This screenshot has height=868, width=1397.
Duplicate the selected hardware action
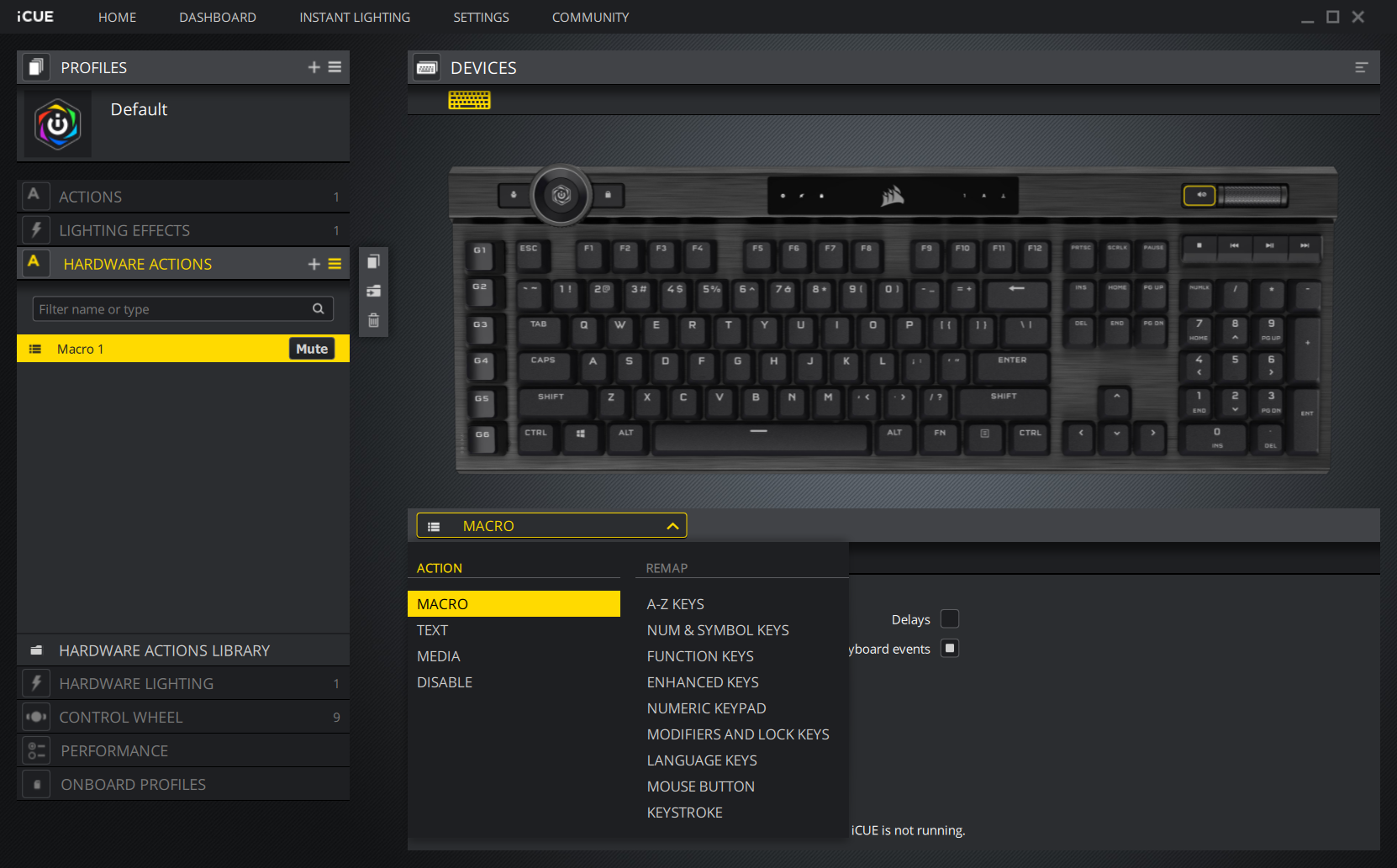373,260
